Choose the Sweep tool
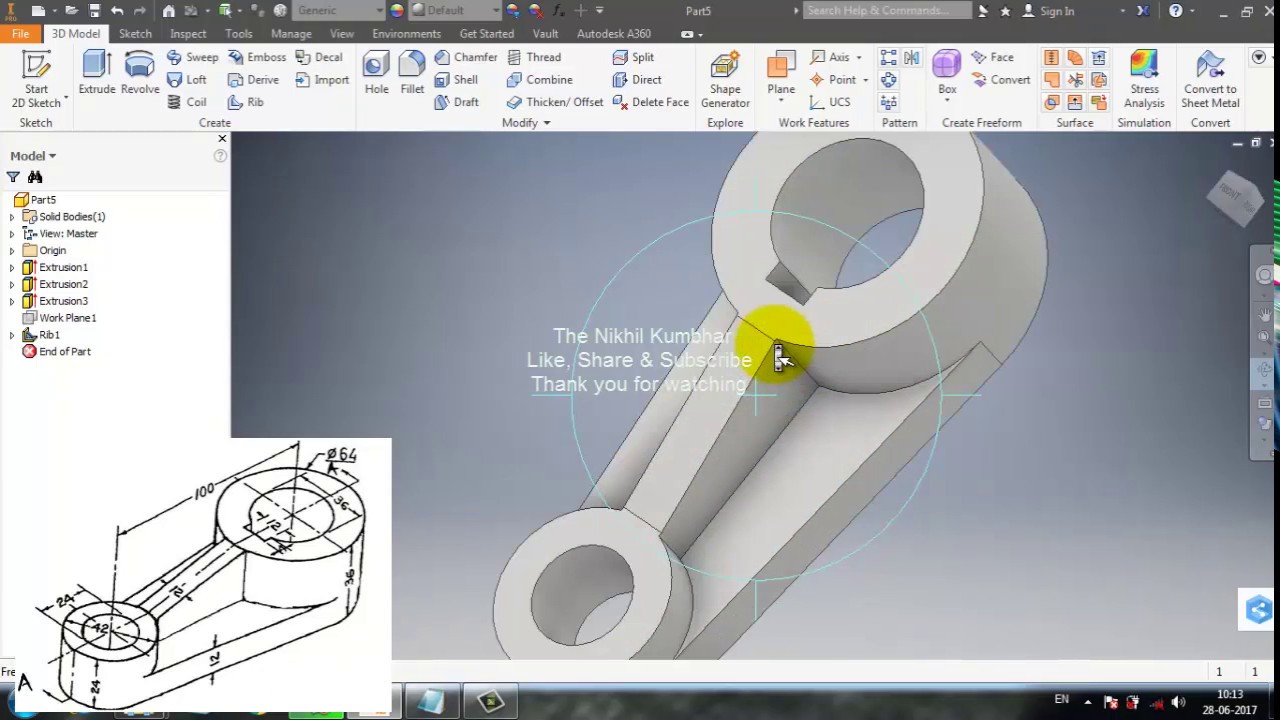This screenshot has width=1280, height=720. [192, 57]
